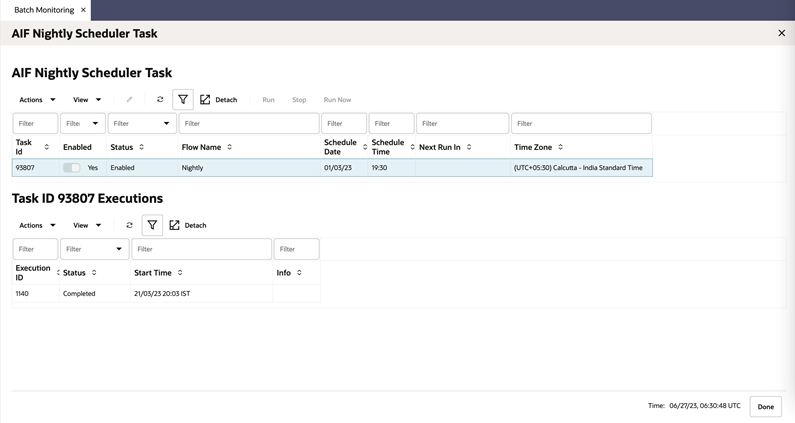Click the edit pencil icon in scheduler toolbar
795x423 pixels.
tap(129, 99)
